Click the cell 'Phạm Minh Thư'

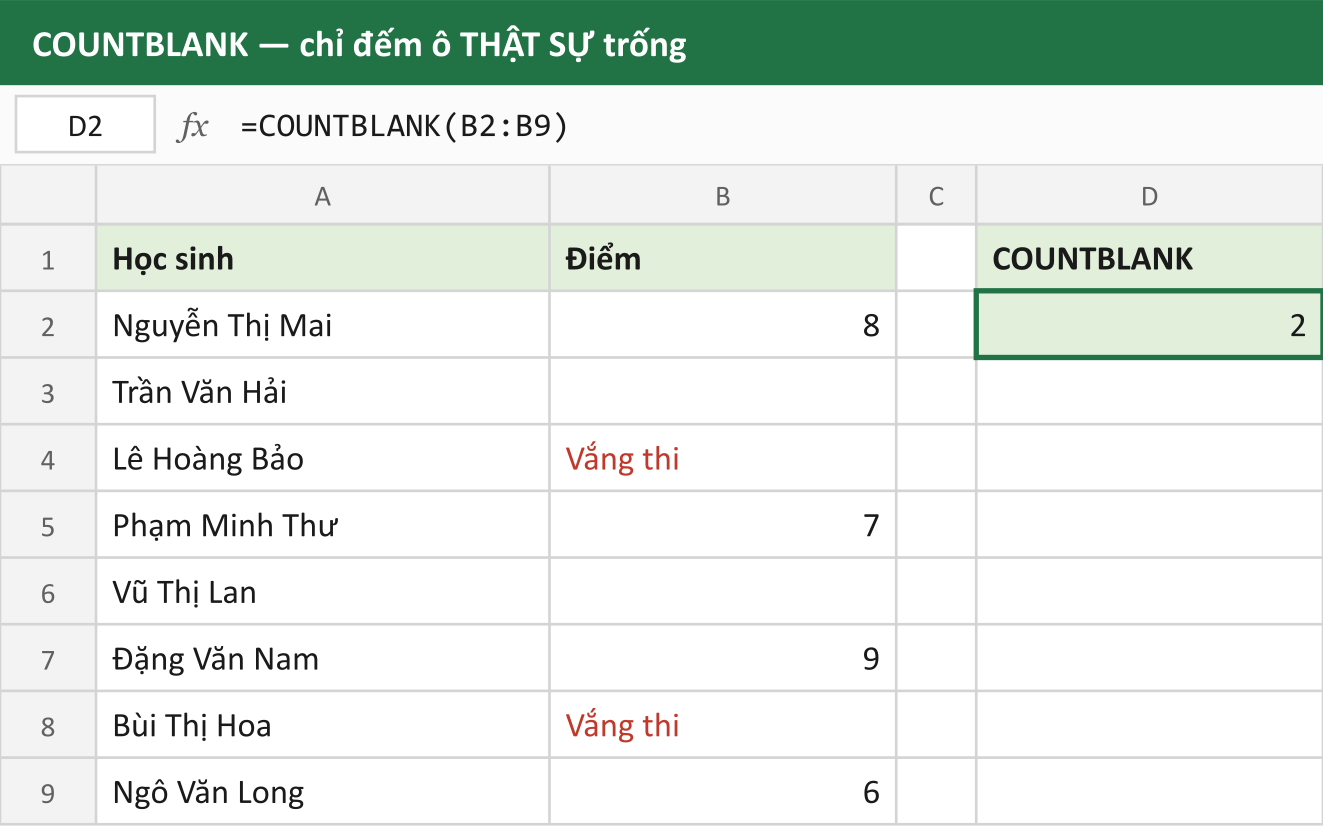pos(323,525)
